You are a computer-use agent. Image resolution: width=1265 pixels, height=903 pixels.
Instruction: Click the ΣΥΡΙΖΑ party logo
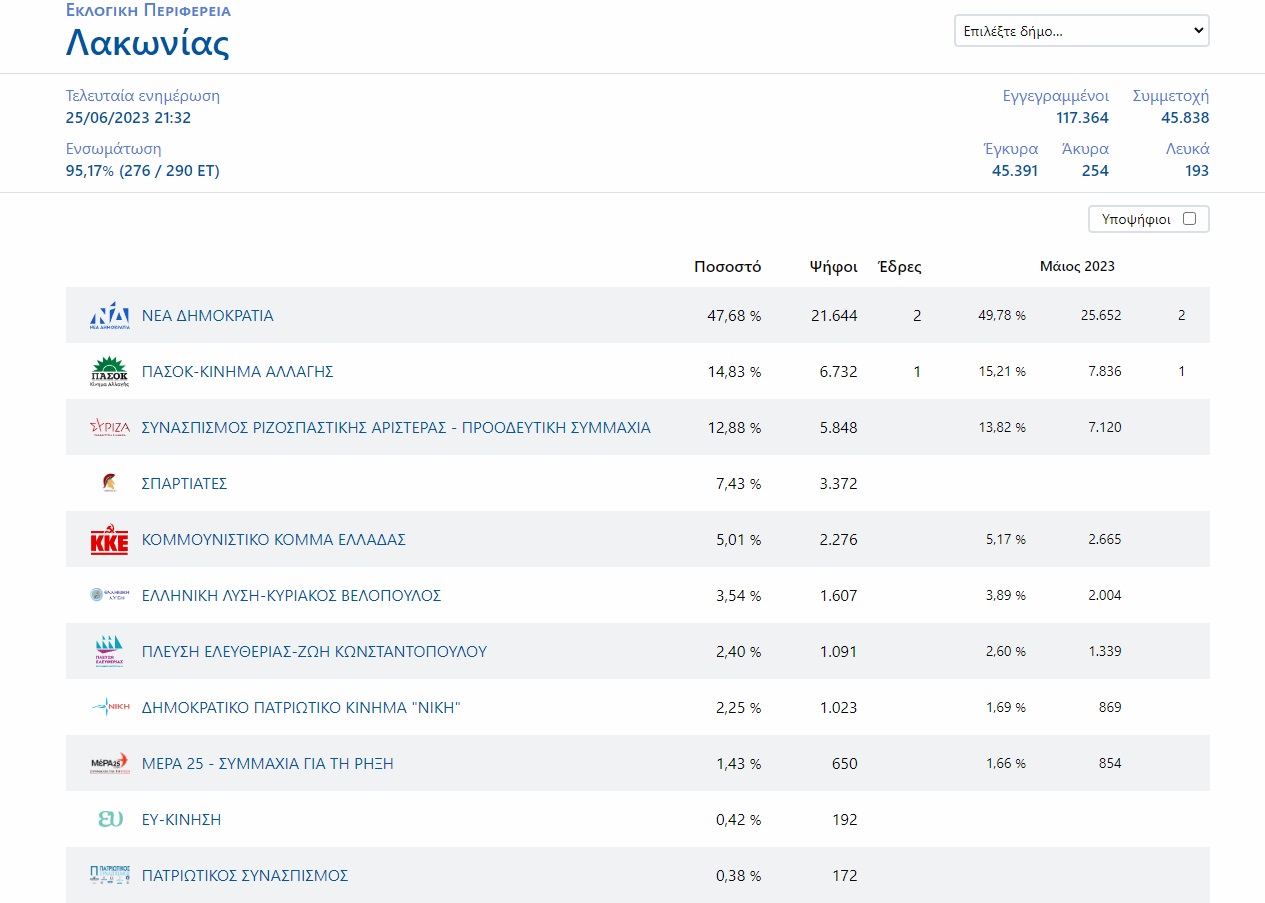109,428
